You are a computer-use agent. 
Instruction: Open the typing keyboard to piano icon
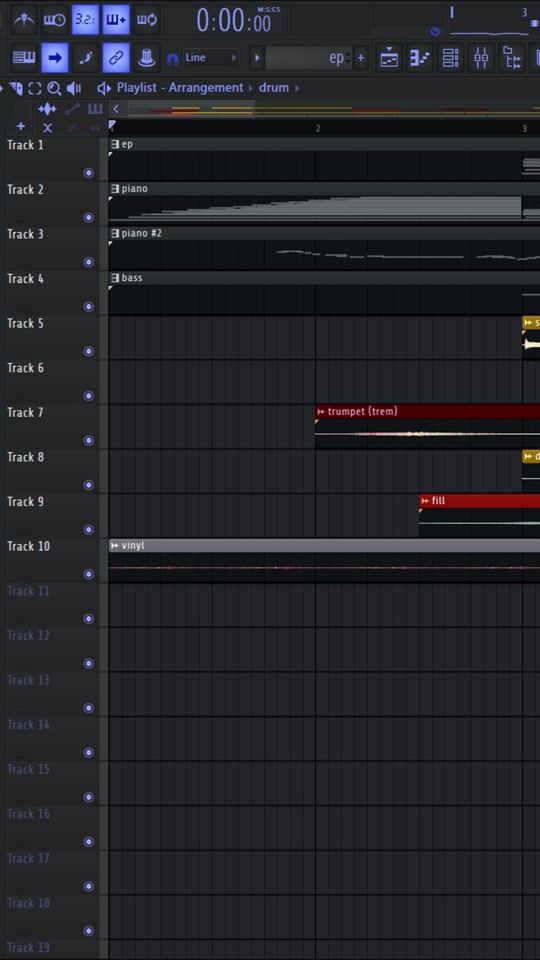tap(24, 58)
